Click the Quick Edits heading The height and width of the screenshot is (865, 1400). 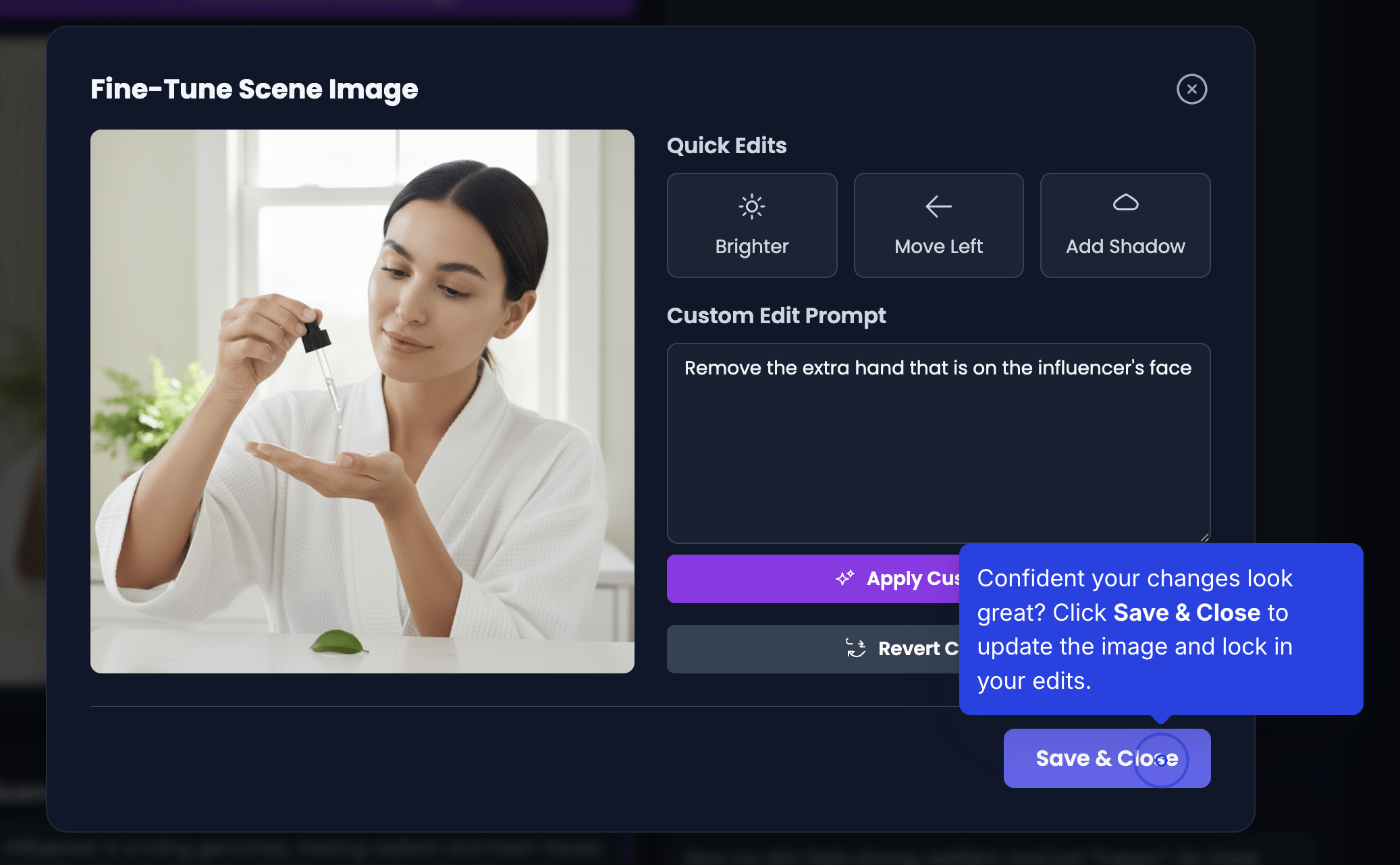pyautogui.click(x=726, y=146)
